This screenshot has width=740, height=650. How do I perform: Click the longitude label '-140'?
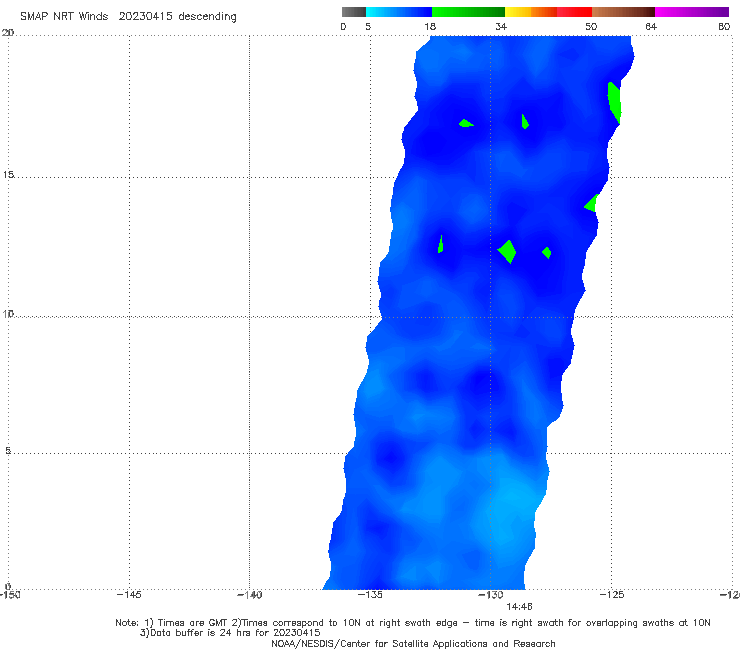250,594
